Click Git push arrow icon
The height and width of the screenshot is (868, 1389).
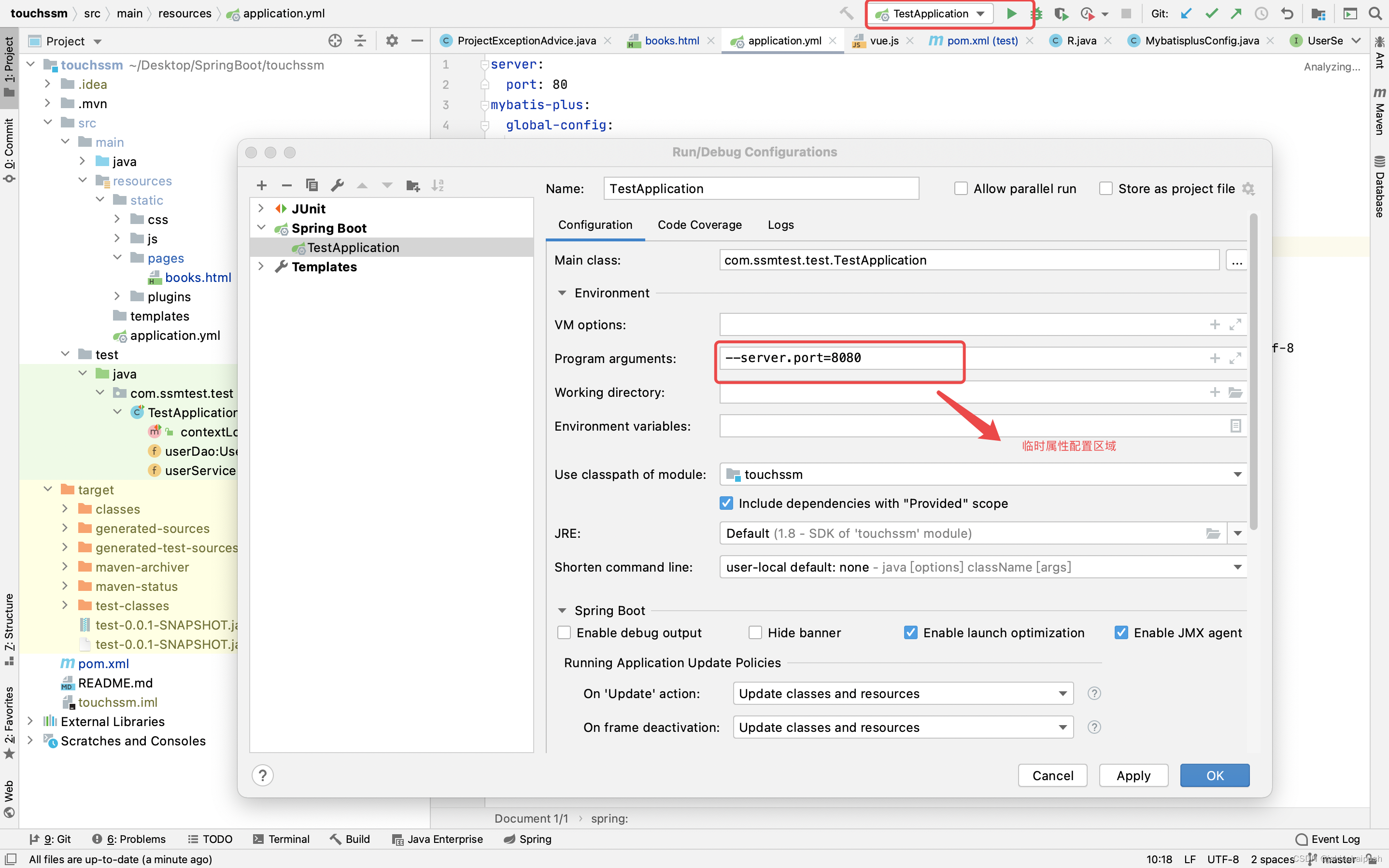(x=1236, y=13)
